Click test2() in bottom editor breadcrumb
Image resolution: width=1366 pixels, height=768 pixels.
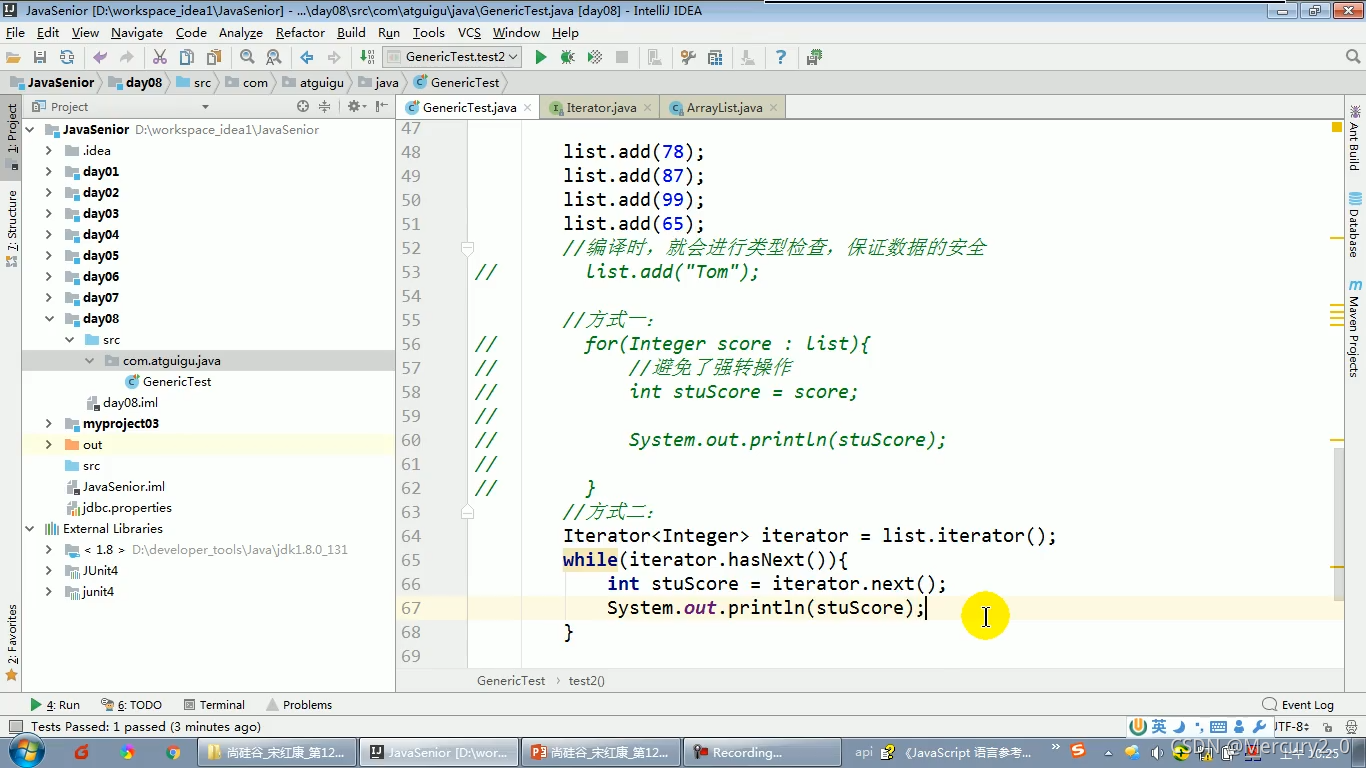click(x=587, y=680)
